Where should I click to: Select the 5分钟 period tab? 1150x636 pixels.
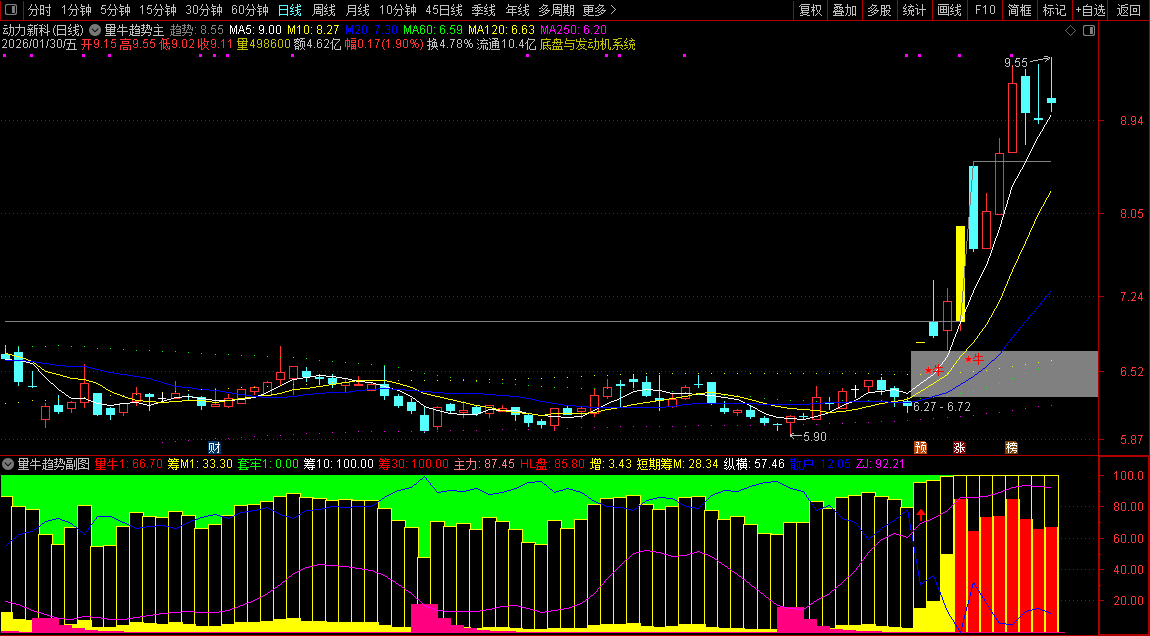click(115, 10)
